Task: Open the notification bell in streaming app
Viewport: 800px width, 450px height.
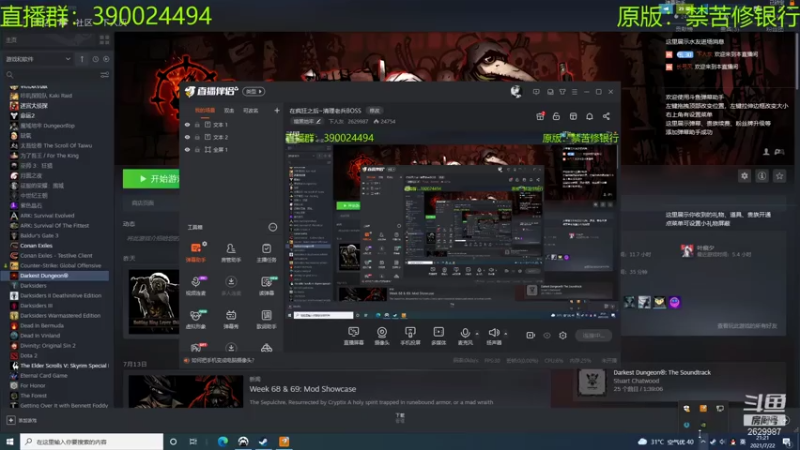Action: 589,116
